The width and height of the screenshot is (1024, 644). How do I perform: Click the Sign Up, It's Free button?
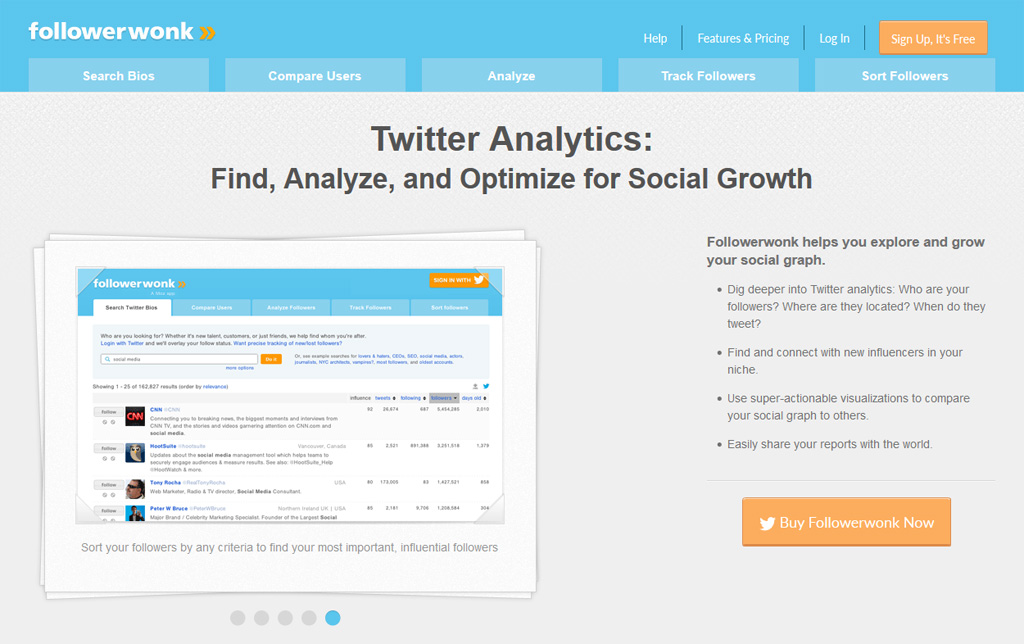point(933,37)
